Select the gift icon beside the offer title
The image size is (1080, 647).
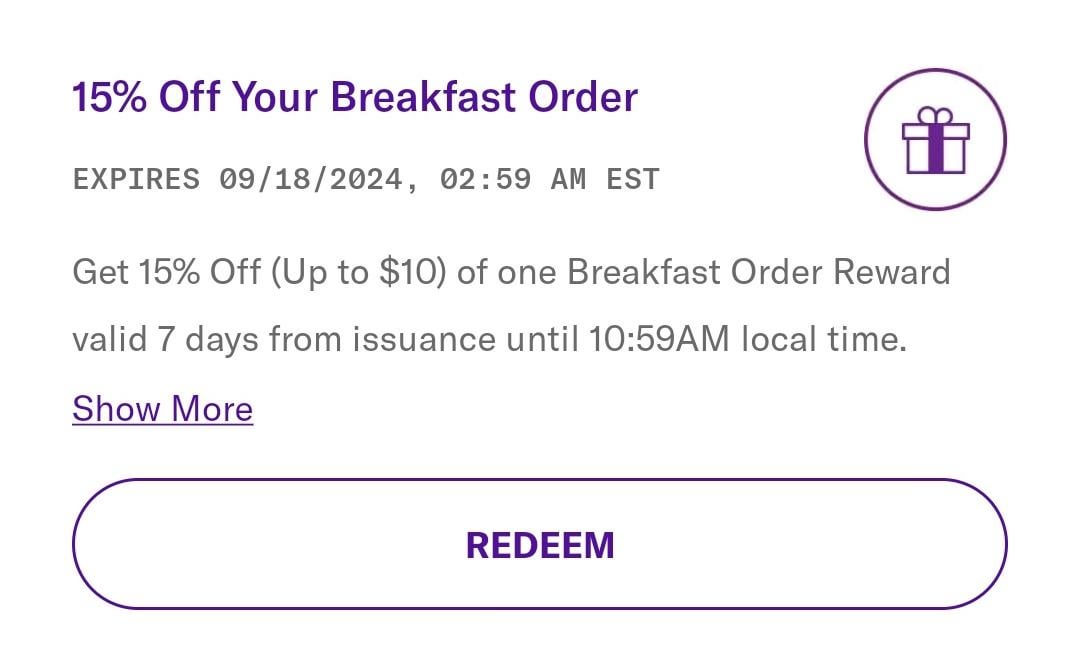tap(935, 139)
